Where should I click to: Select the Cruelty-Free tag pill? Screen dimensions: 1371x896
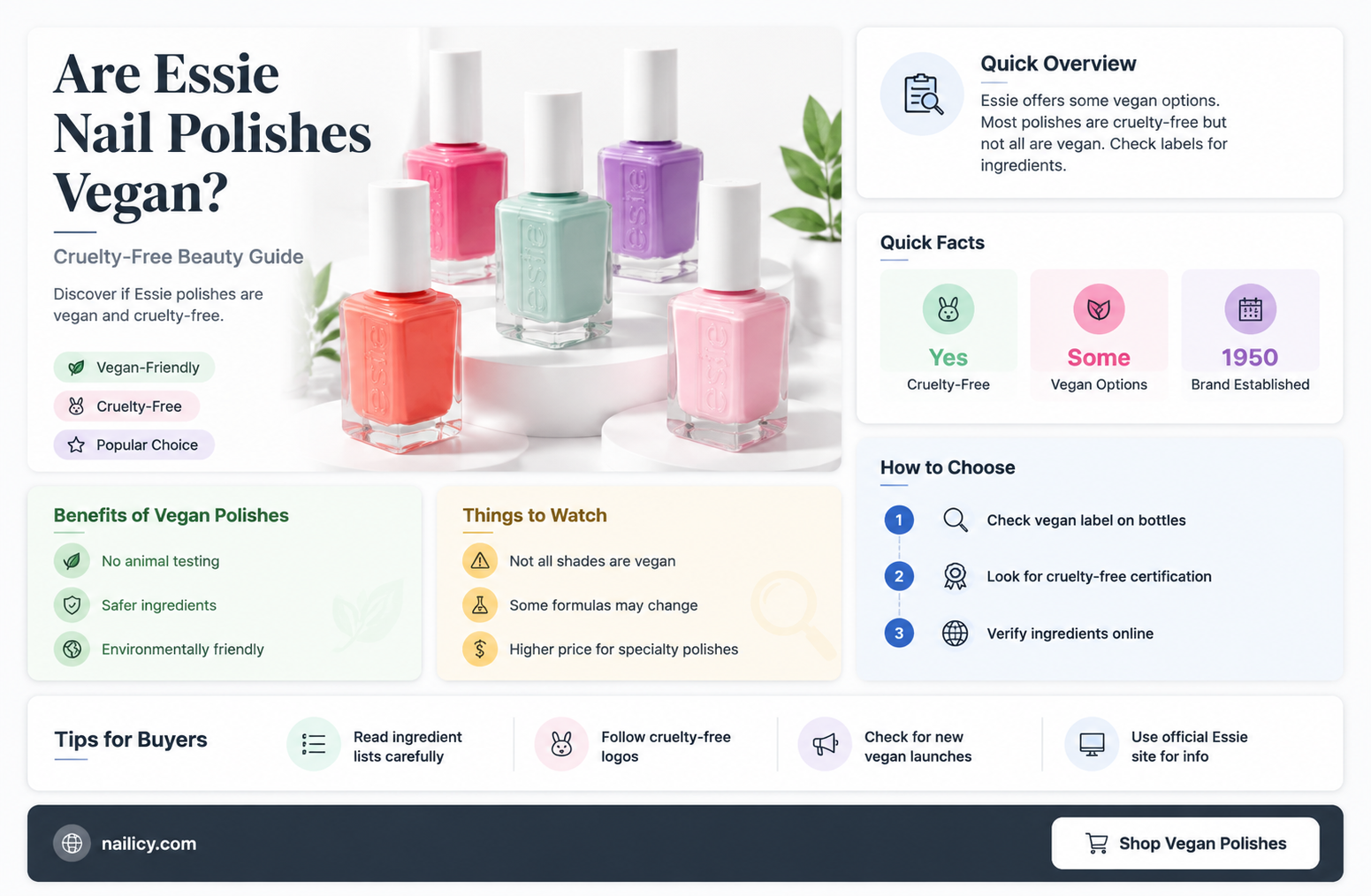point(126,406)
